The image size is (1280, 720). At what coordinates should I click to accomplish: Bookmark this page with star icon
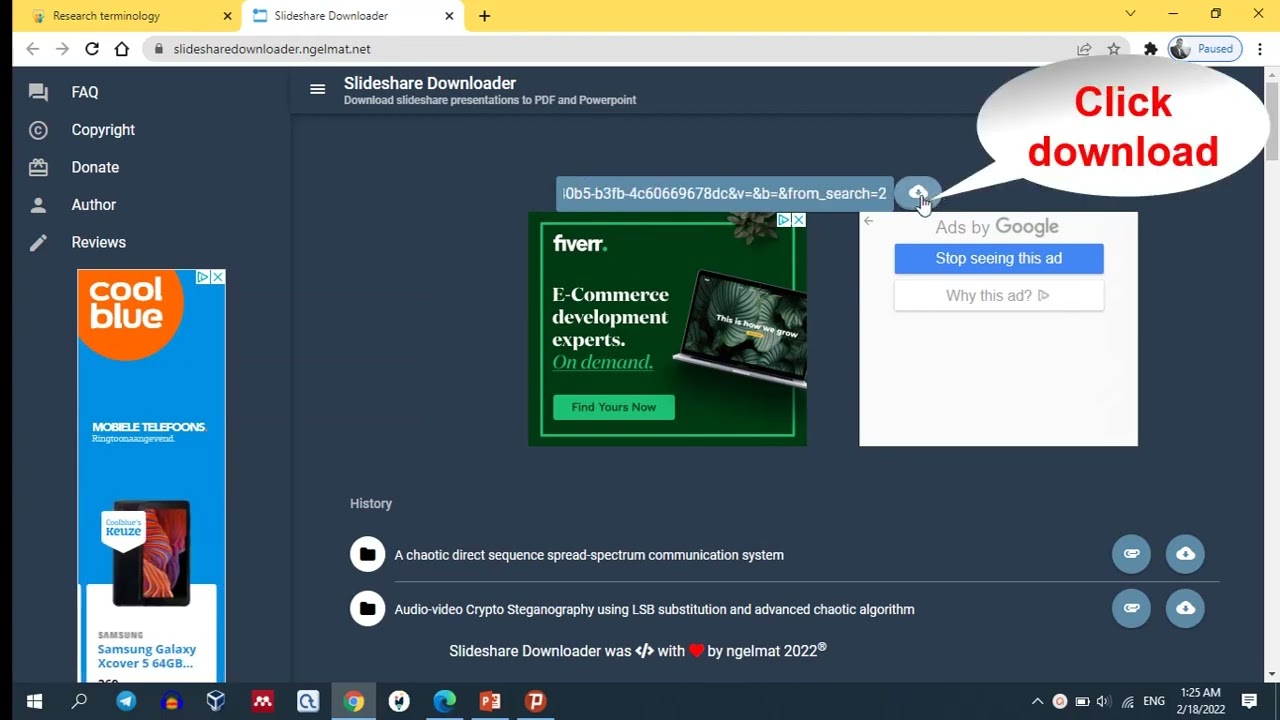pos(1113,49)
